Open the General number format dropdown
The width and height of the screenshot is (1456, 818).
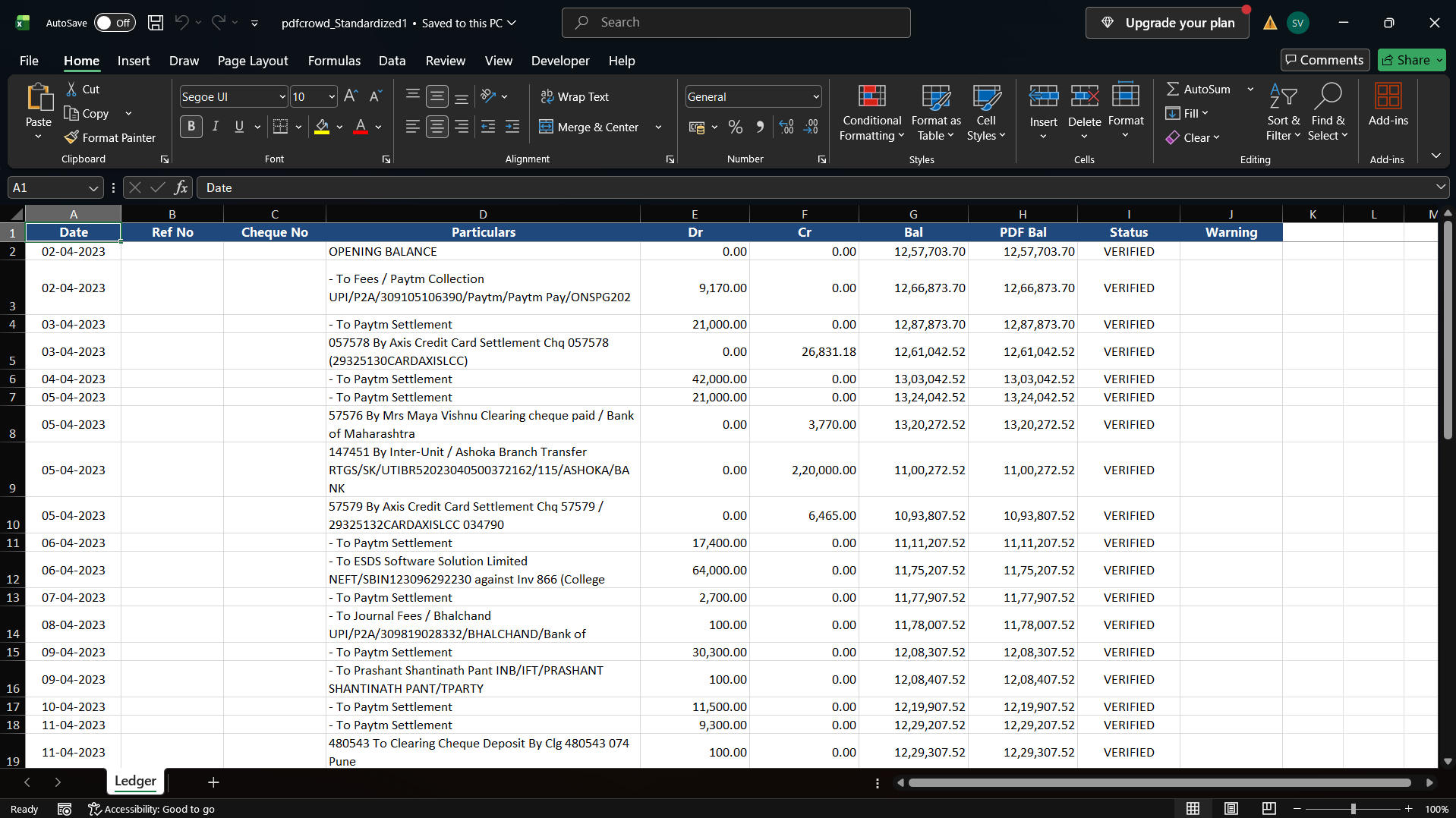pos(816,96)
